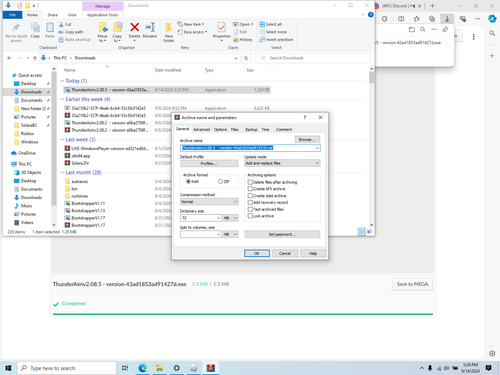This screenshot has width=500, height=375.
Task: Click the up-one-level arrow in Explorer
Action: (x=35, y=58)
